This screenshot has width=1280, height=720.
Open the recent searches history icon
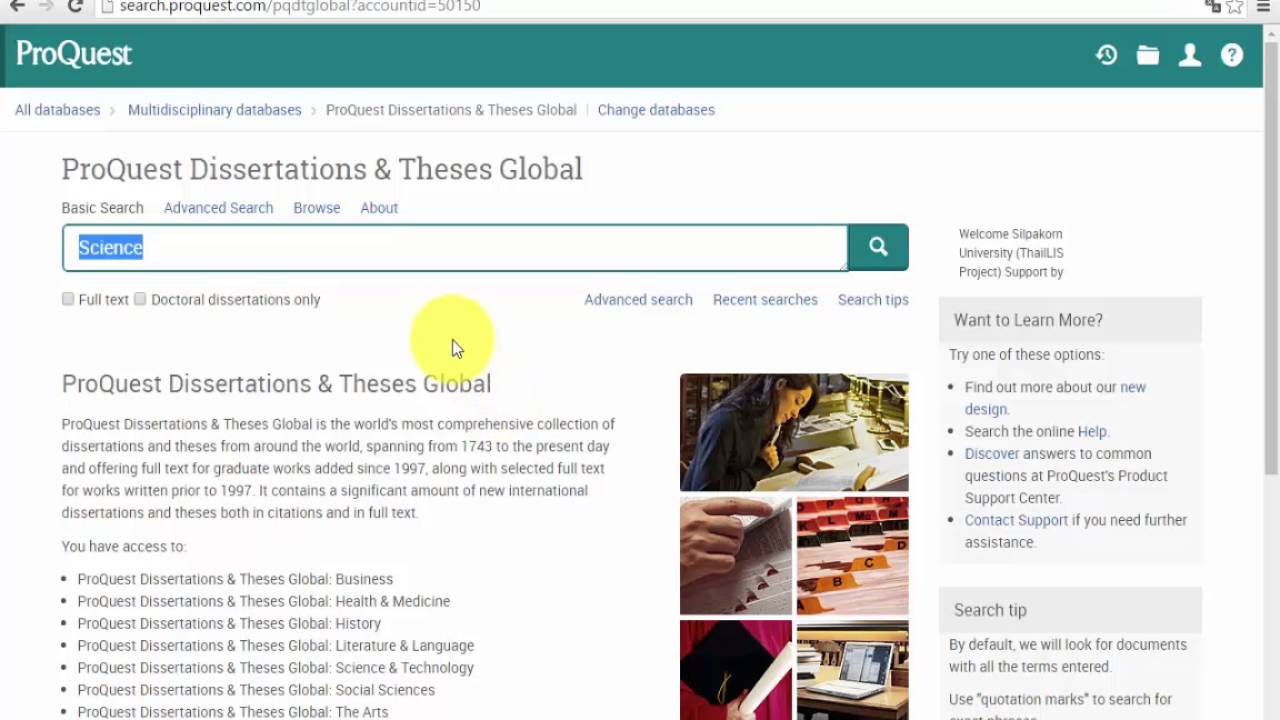point(1106,55)
